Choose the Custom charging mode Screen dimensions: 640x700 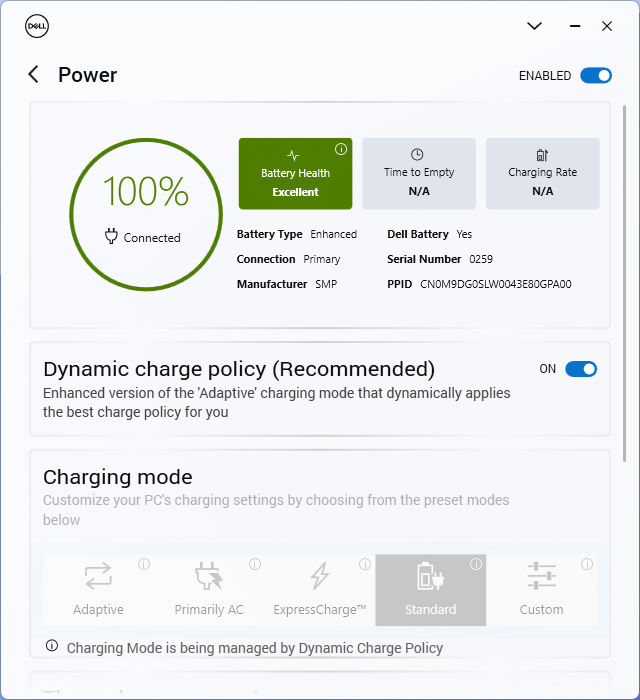[541, 589]
